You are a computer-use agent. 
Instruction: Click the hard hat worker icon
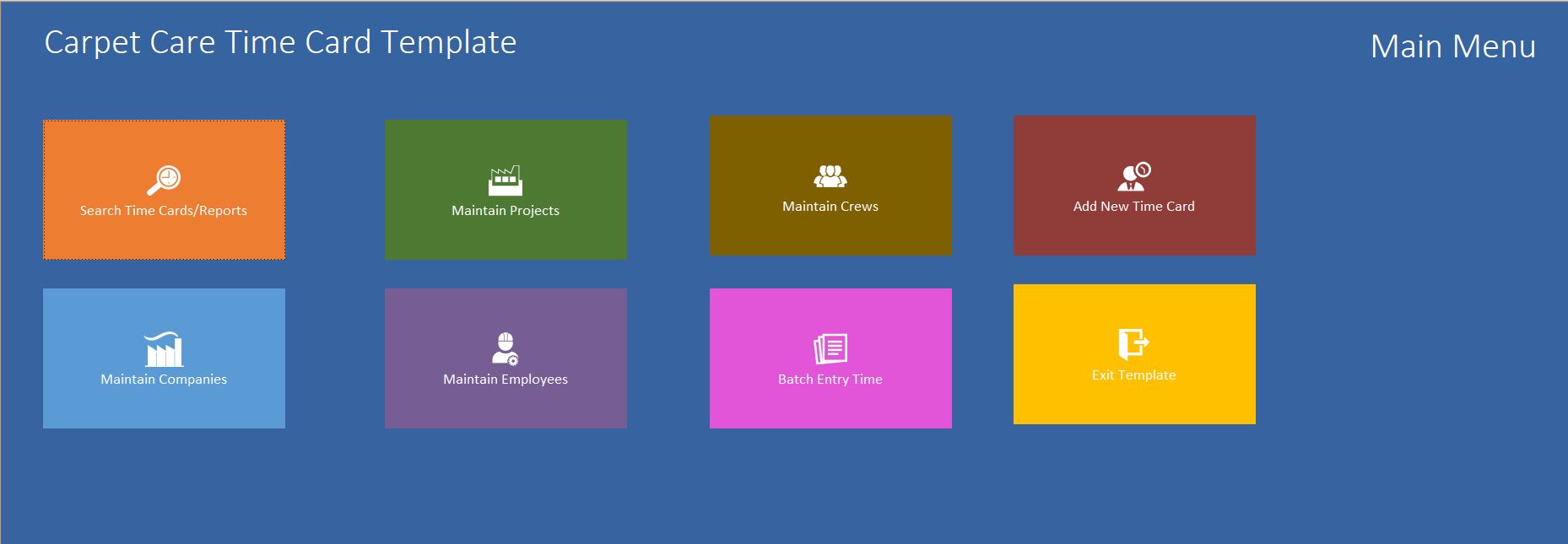point(505,348)
